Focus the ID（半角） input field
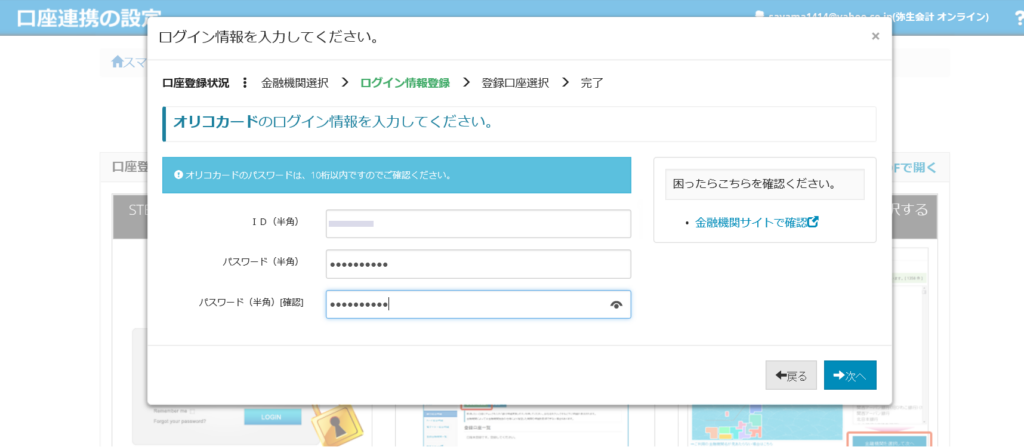Viewport: 1024px width, 447px height. point(478,224)
